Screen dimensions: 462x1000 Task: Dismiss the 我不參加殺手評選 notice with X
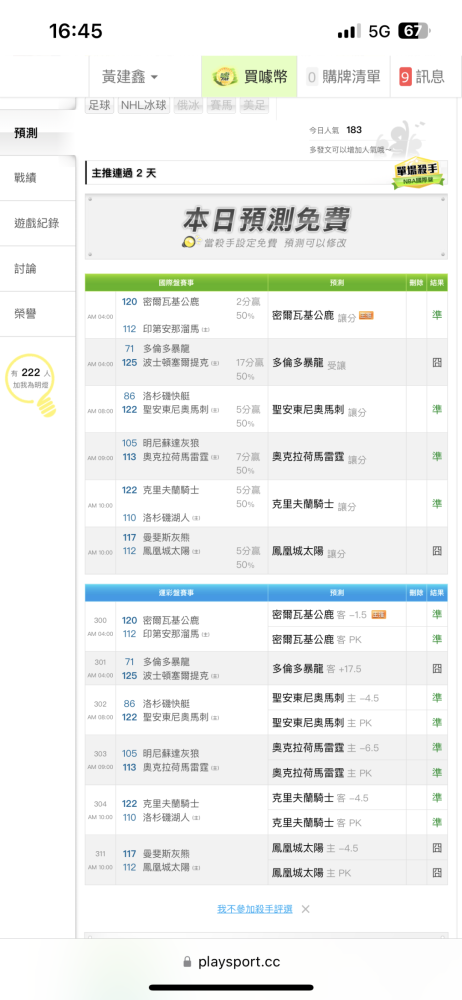[306, 909]
